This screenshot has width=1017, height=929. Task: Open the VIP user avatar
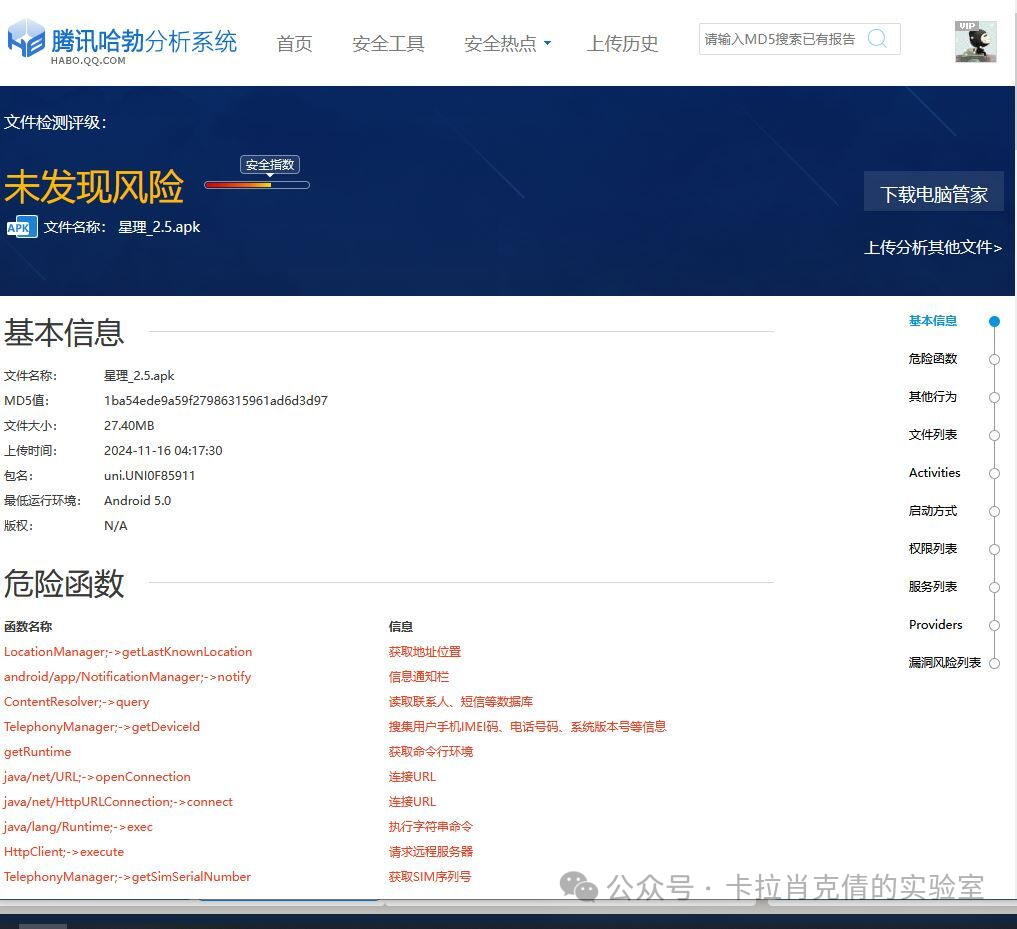(x=975, y=41)
